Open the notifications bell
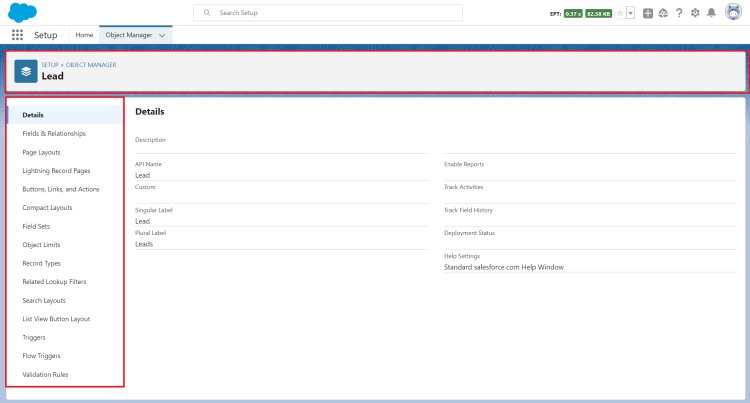 click(711, 13)
